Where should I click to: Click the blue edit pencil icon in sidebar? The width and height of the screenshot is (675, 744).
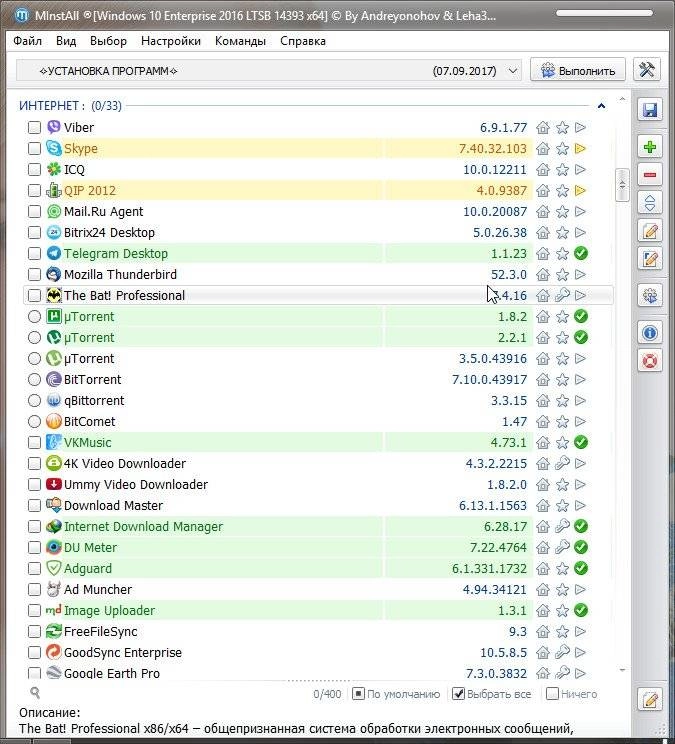point(649,259)
